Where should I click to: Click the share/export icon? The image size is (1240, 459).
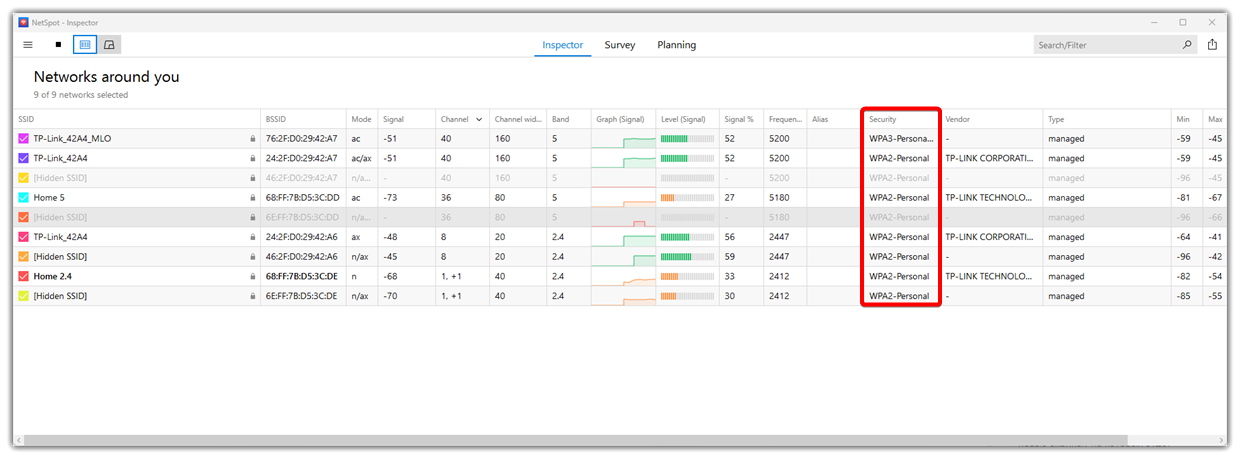point(1212,45)
